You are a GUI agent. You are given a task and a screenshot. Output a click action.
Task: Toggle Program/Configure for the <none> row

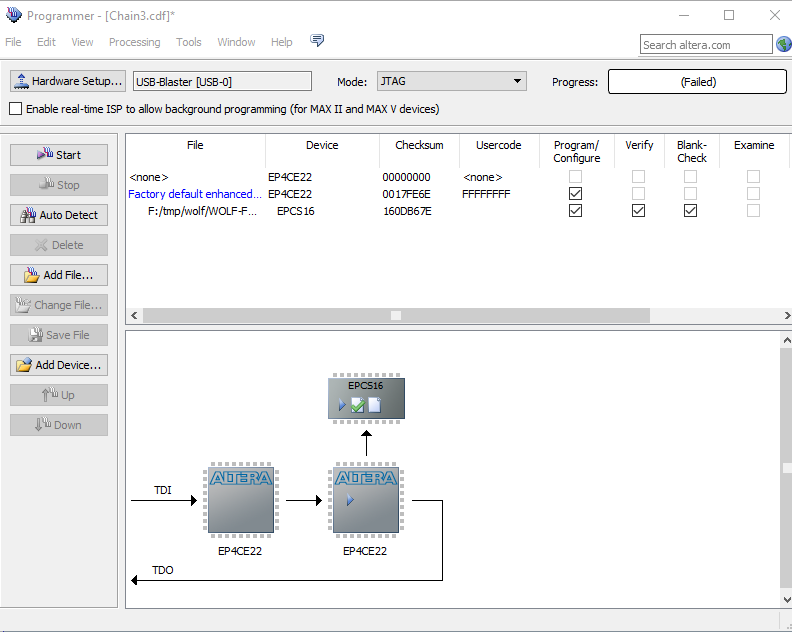[575, 176]
